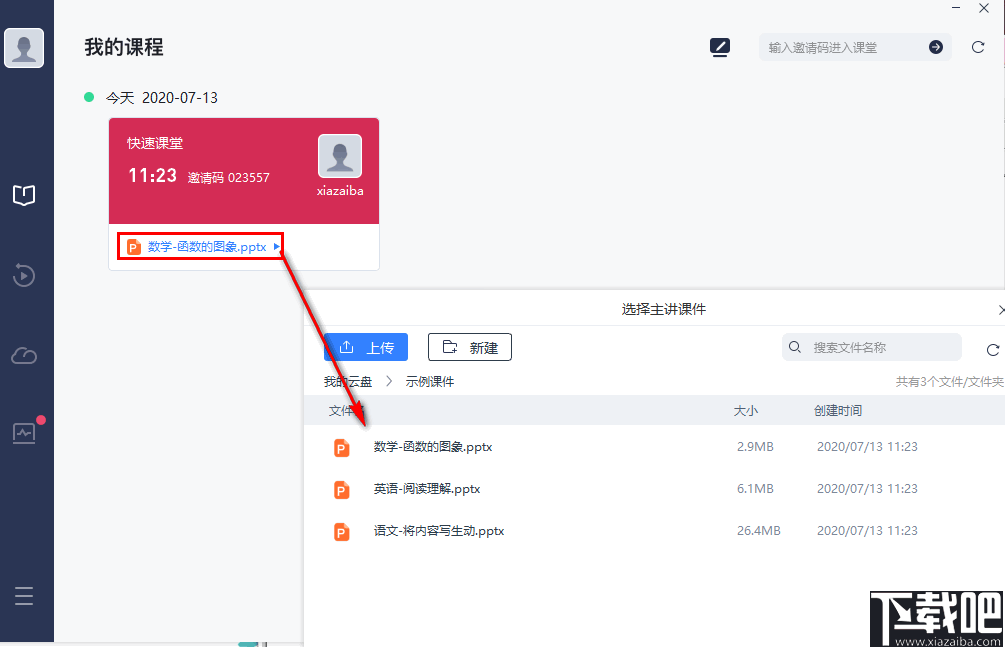Refresh the courseware file list
The width and height of the screenshot is (1005, 647).
pos(993,349)
